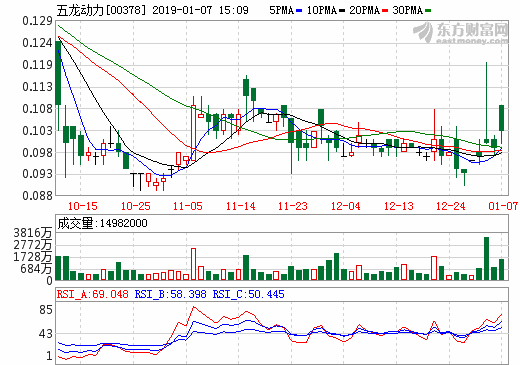The image size is (520, 365).
Task: Click the 12-13 date label
Action: [398, 206]
